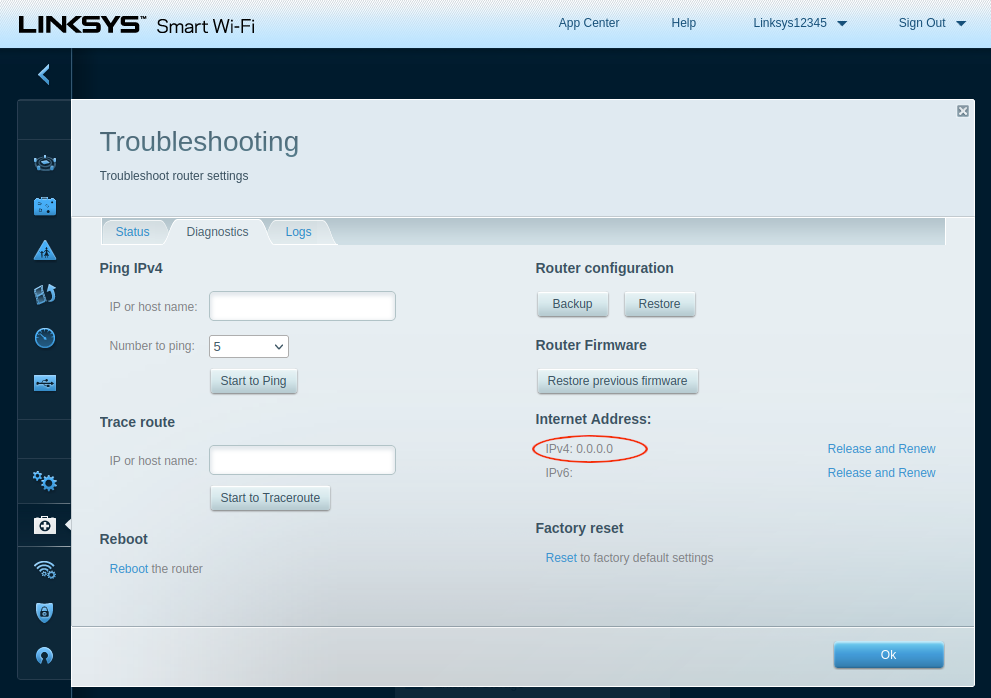This screenshot has width=991, height=698.
Task: Switch to the Status tab
Action: pos(132,232)
